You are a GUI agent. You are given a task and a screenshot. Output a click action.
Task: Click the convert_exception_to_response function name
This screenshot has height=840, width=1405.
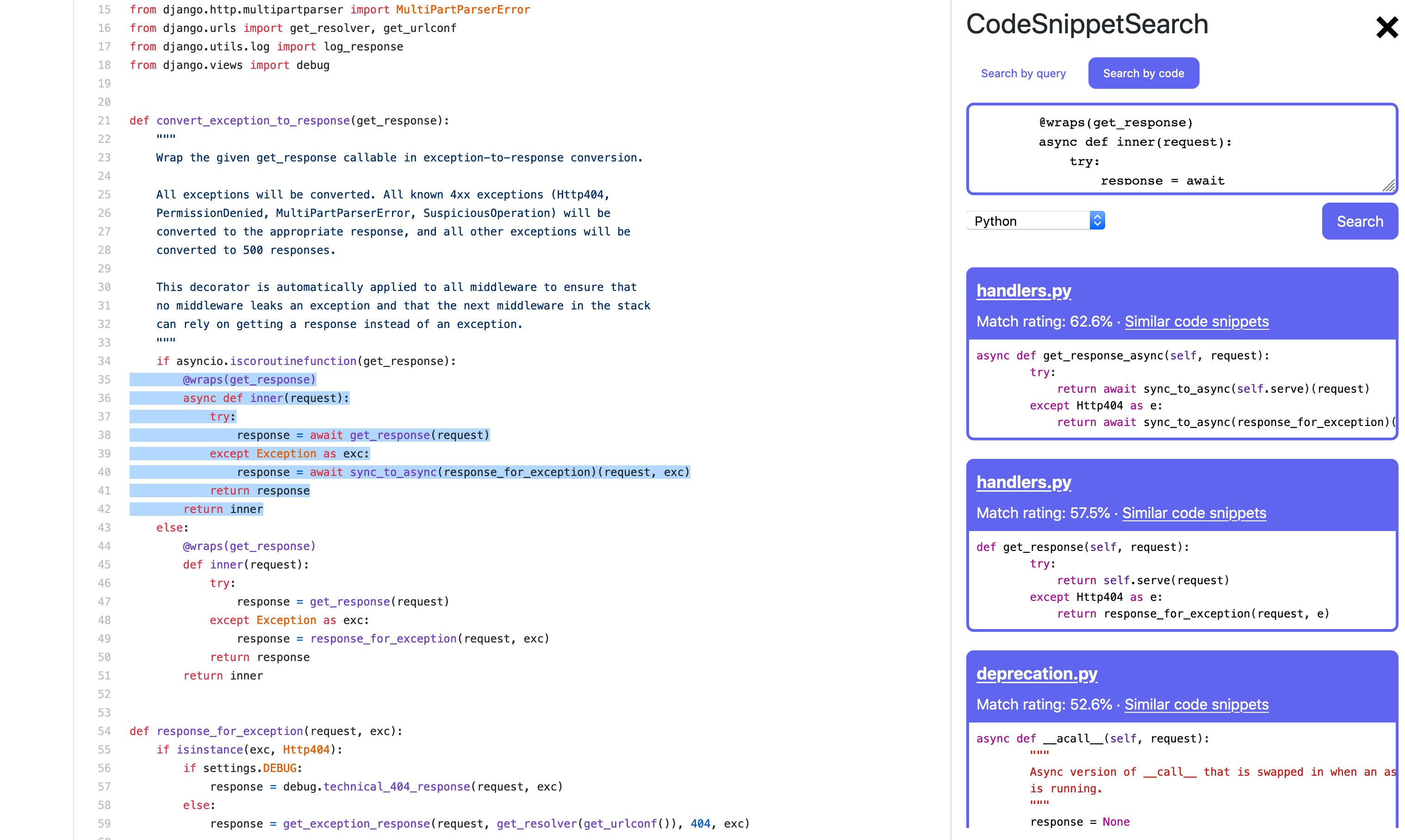(x=253, y=121)
